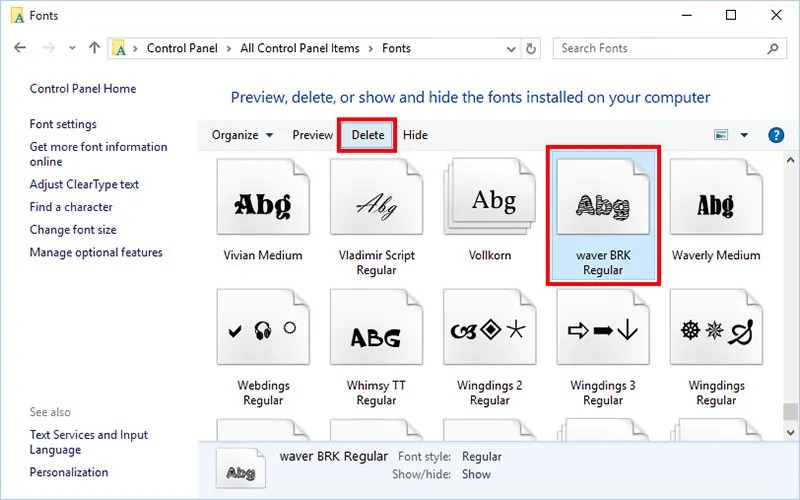800x500 pixels.
Task: Click the Preview toolbar button
Action: coord(312,135)
